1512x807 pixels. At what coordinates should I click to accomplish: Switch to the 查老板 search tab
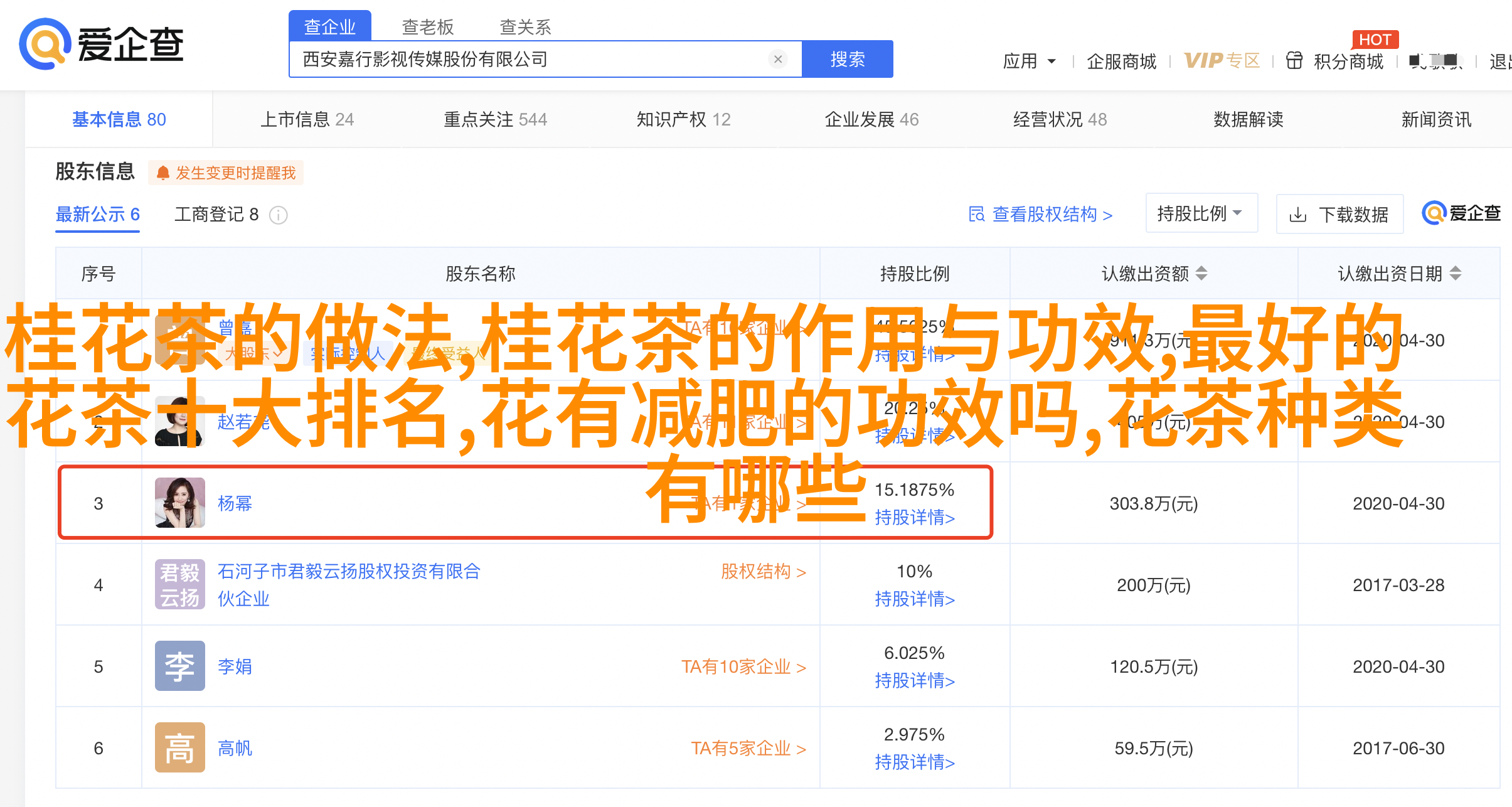point(427,27)
